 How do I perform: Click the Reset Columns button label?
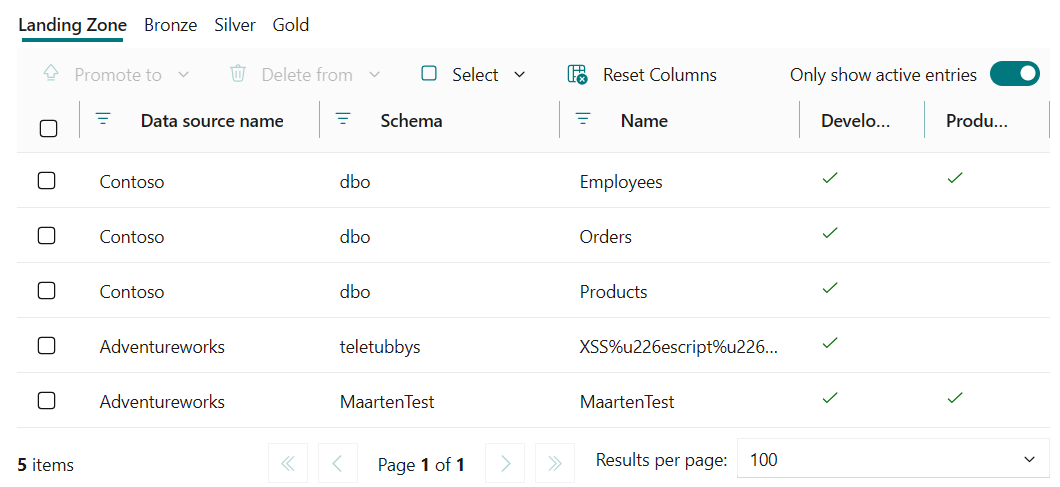click(660, 74)
